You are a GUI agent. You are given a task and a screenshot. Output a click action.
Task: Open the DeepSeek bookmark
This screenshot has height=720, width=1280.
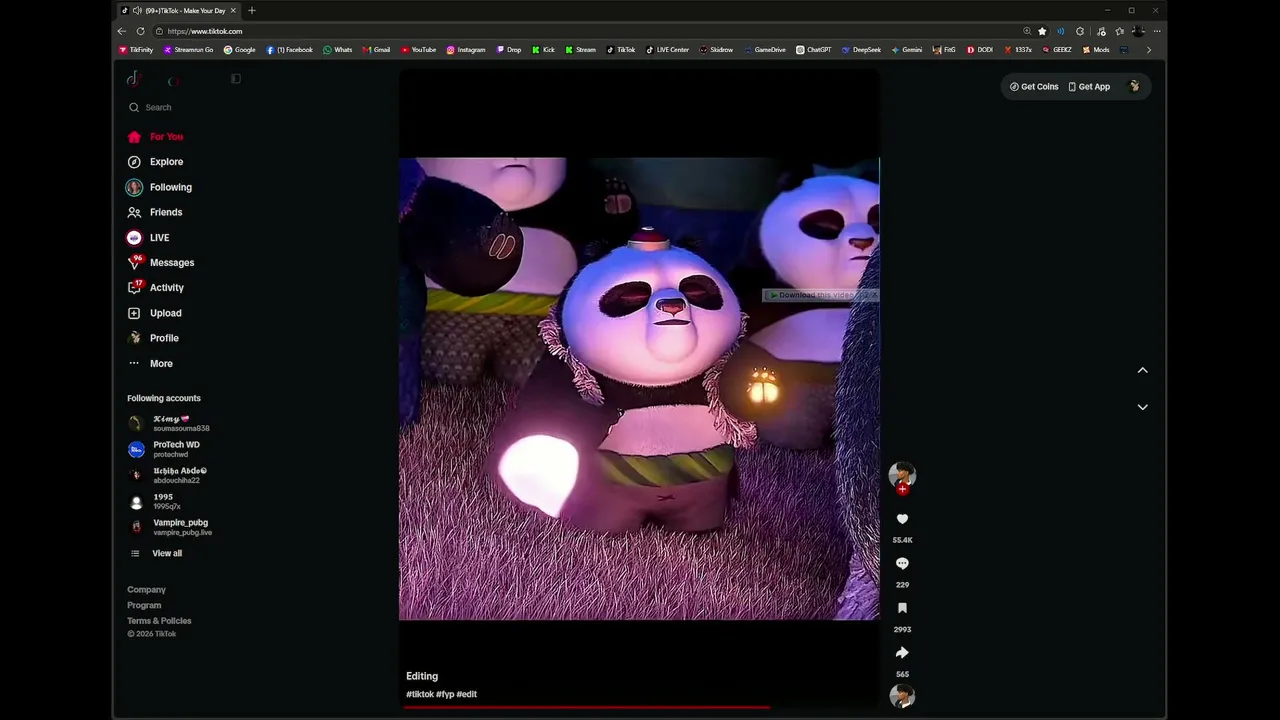(x=862, y=50)
